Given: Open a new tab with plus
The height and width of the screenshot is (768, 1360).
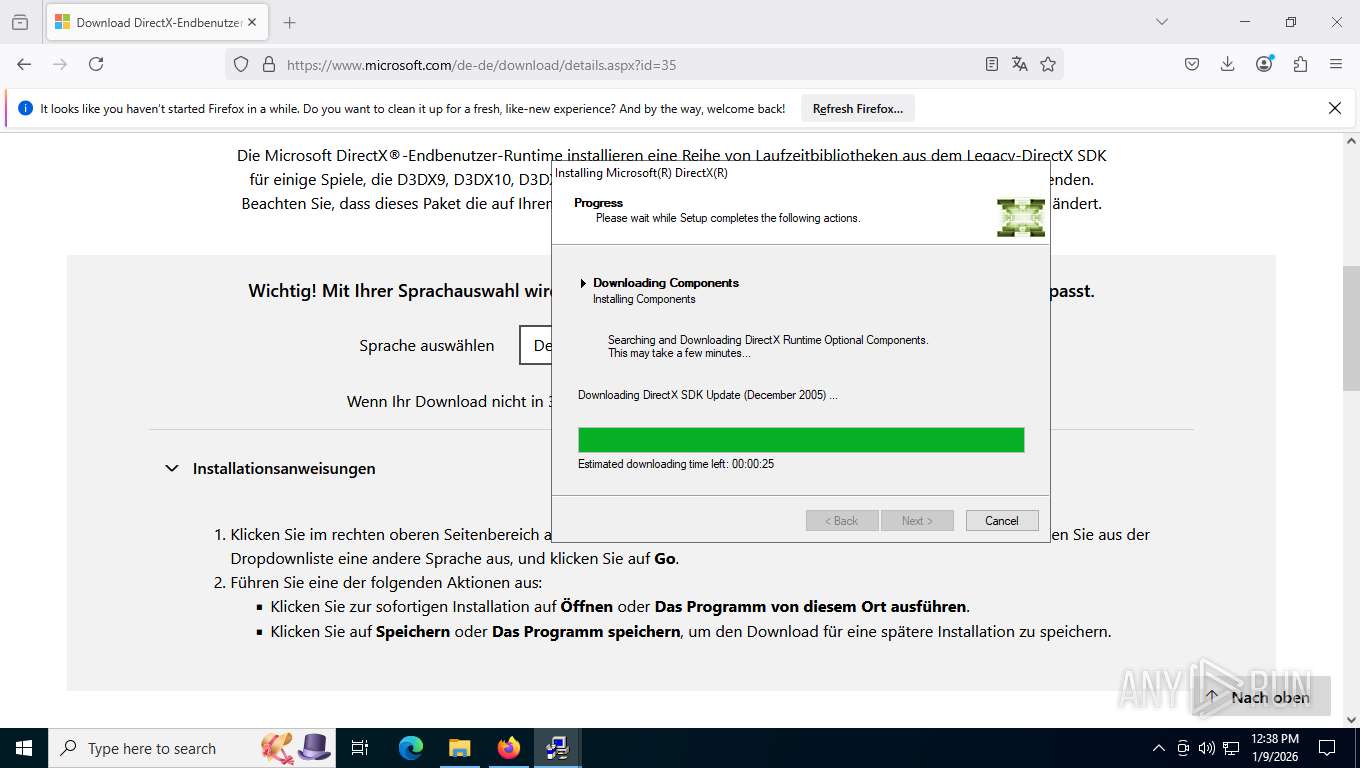Looking at the screenshot, I should click(x=290, y=22).
